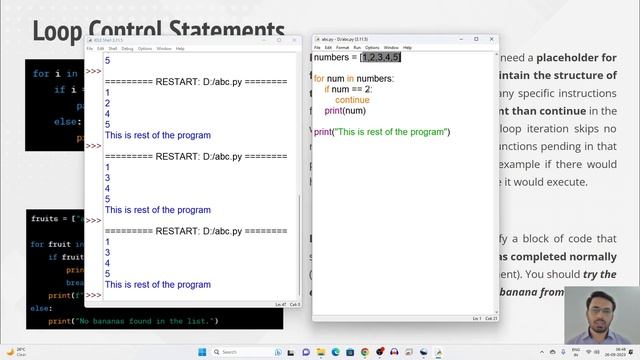Click the abc.py editor vertical scrollbar
The height and width of the screenshot is (360, 640).
(496, 183)
